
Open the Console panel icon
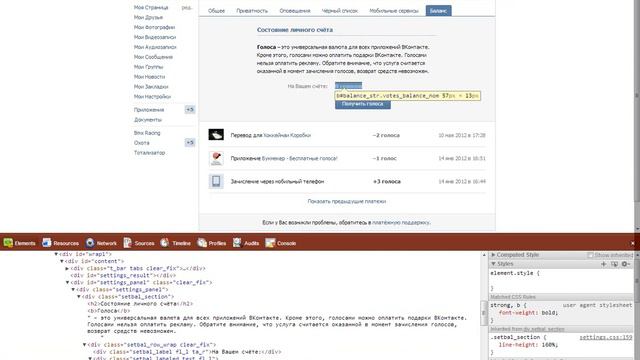click(270, 243)
